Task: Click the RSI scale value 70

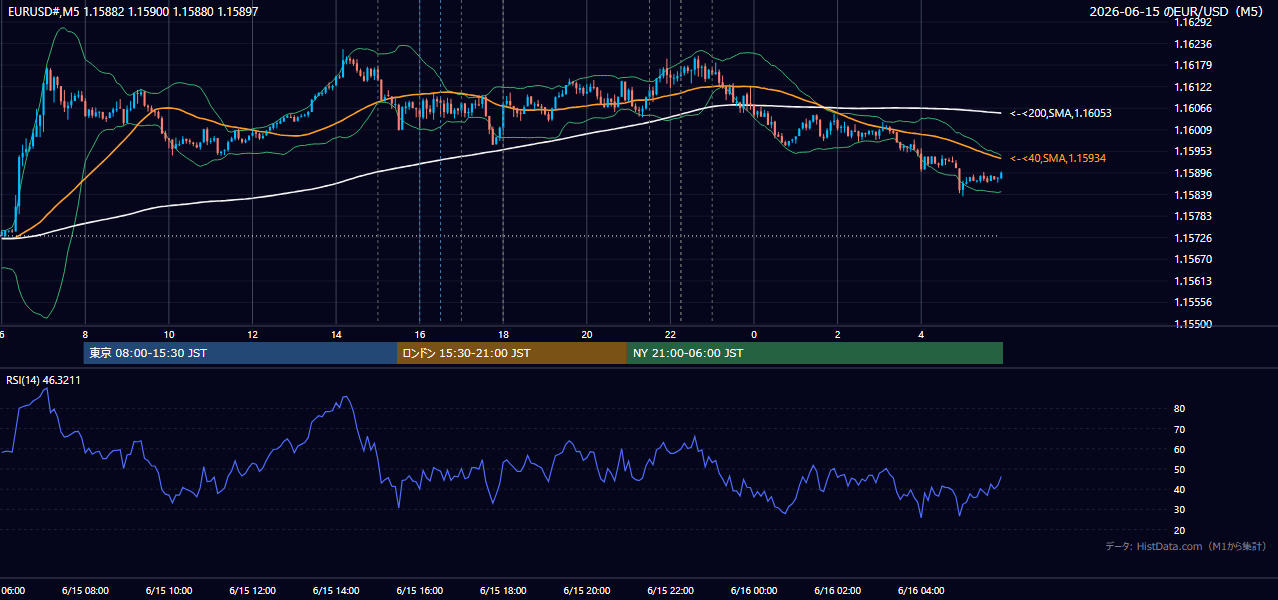Action: (1180, 429)
